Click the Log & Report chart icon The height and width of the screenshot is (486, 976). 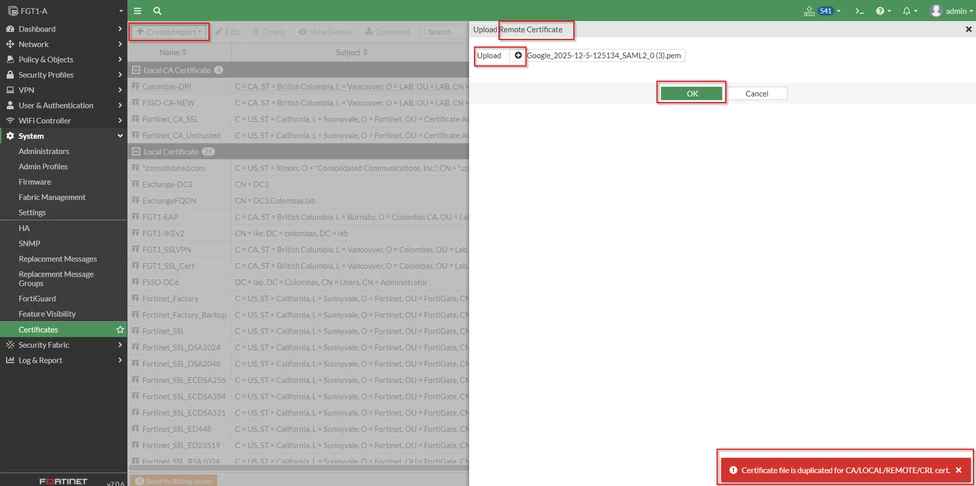point(10,360)
